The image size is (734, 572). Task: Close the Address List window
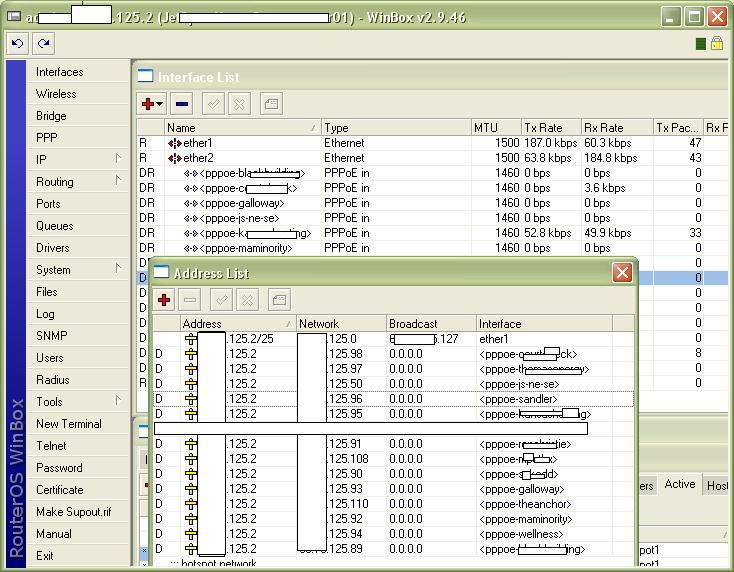(622, 272)
